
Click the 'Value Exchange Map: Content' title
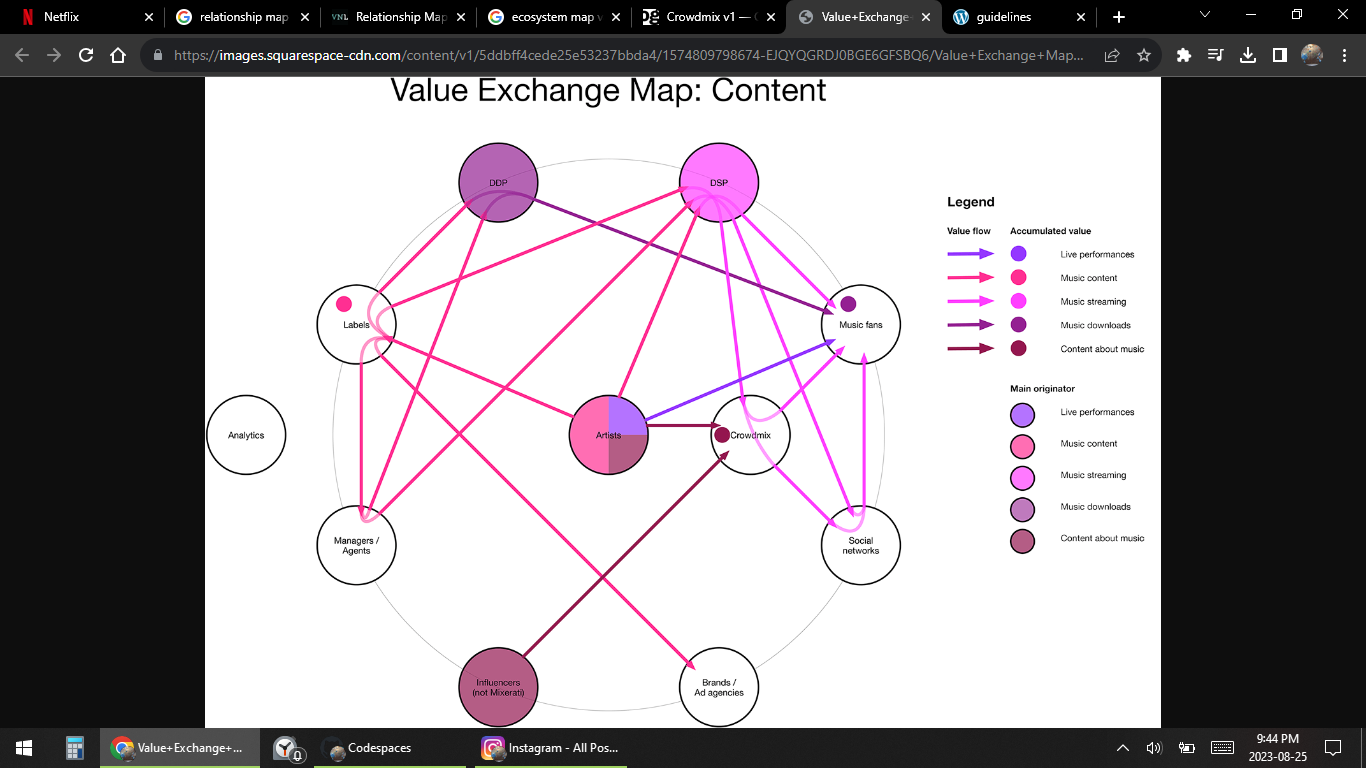(x=608, y=91)
